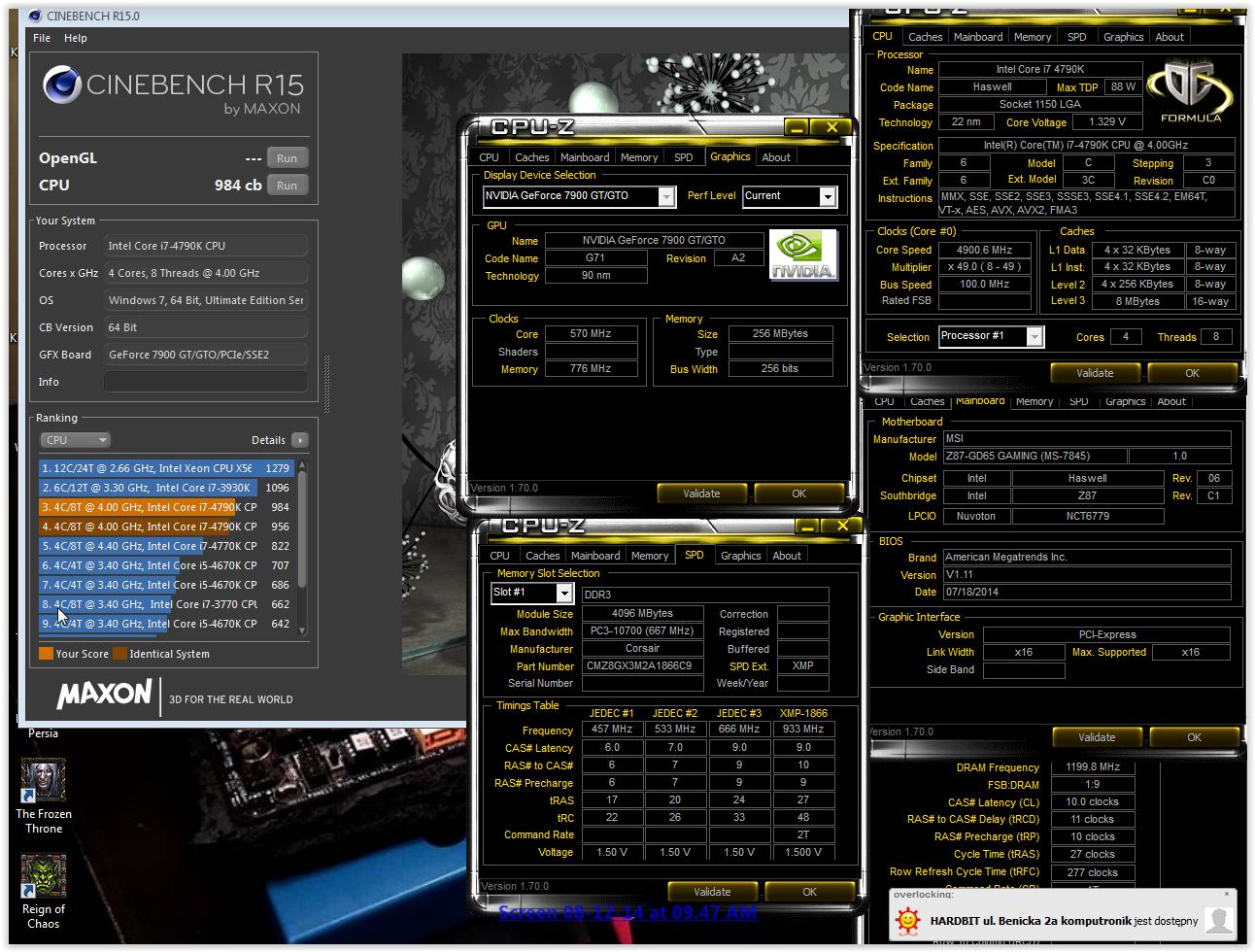
Task: Click Validate in CPU-Z mainboard window
Action: [x=1097, y=737]
